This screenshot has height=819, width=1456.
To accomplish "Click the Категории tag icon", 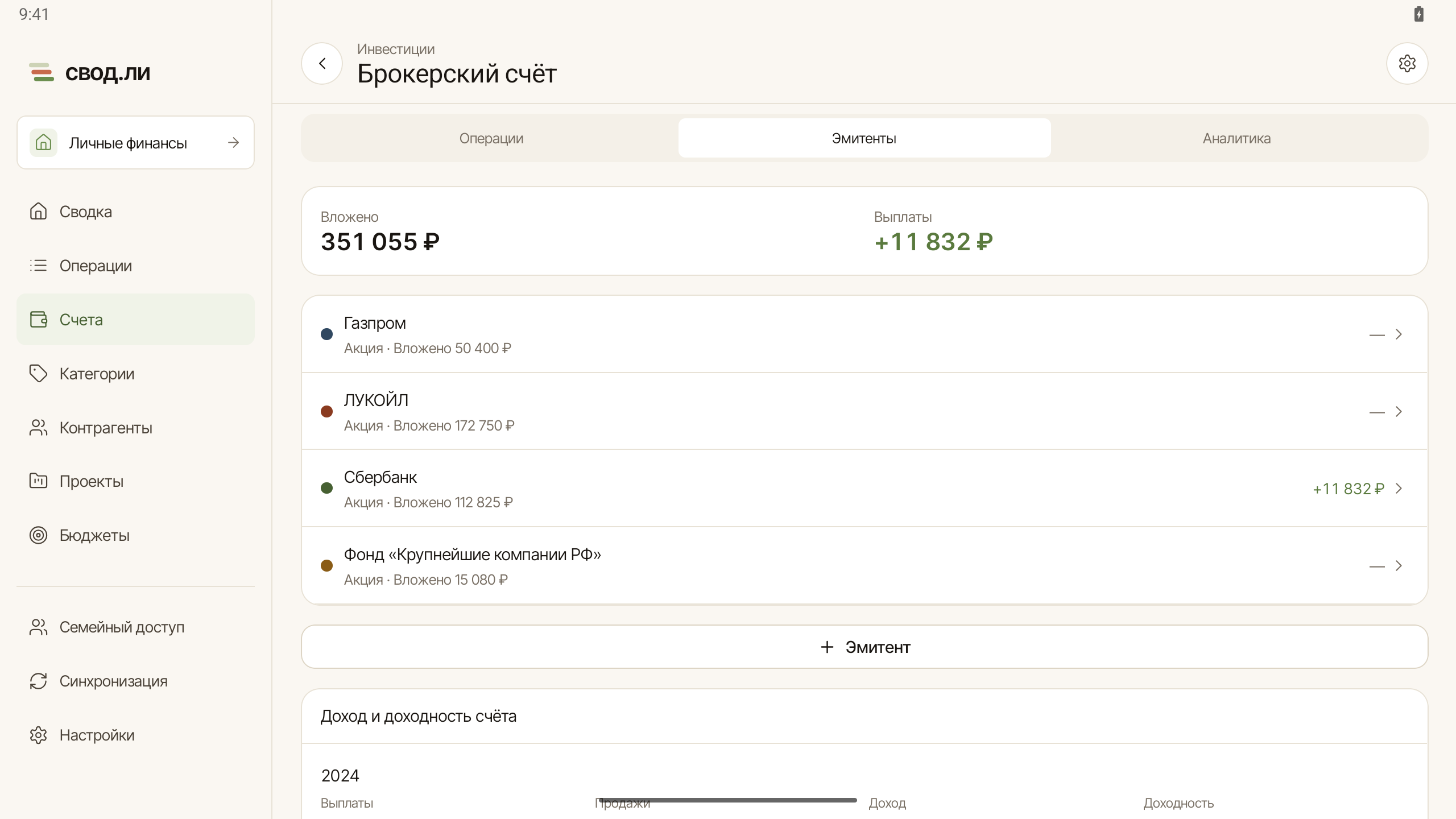I will pos(38,373).
